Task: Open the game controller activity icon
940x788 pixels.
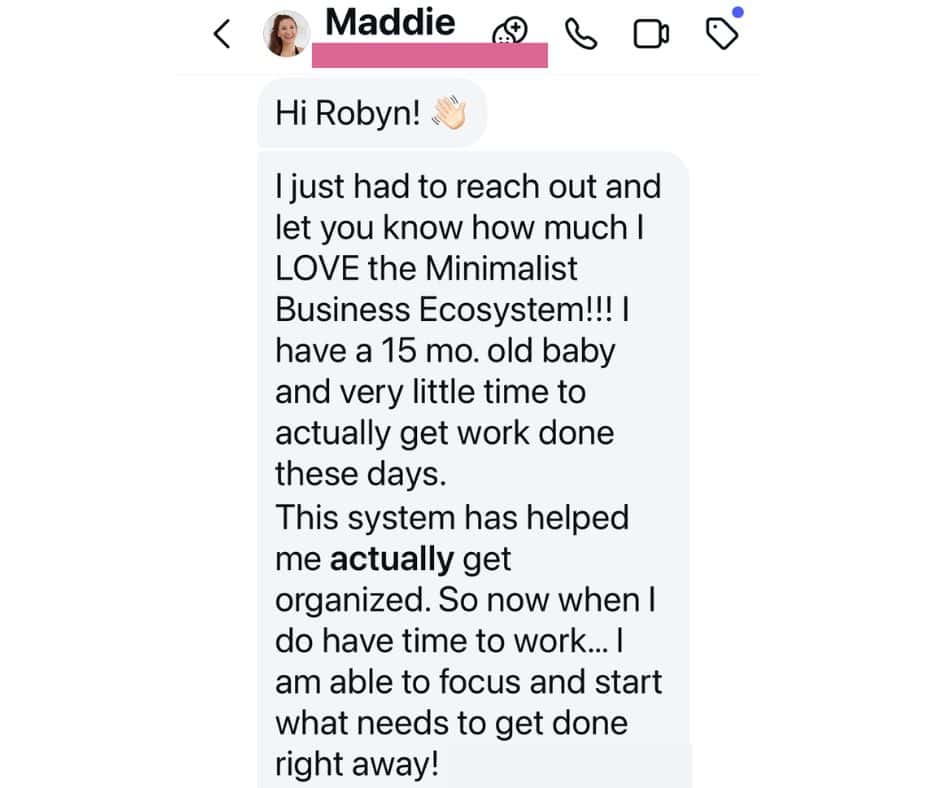Action: 510,31
